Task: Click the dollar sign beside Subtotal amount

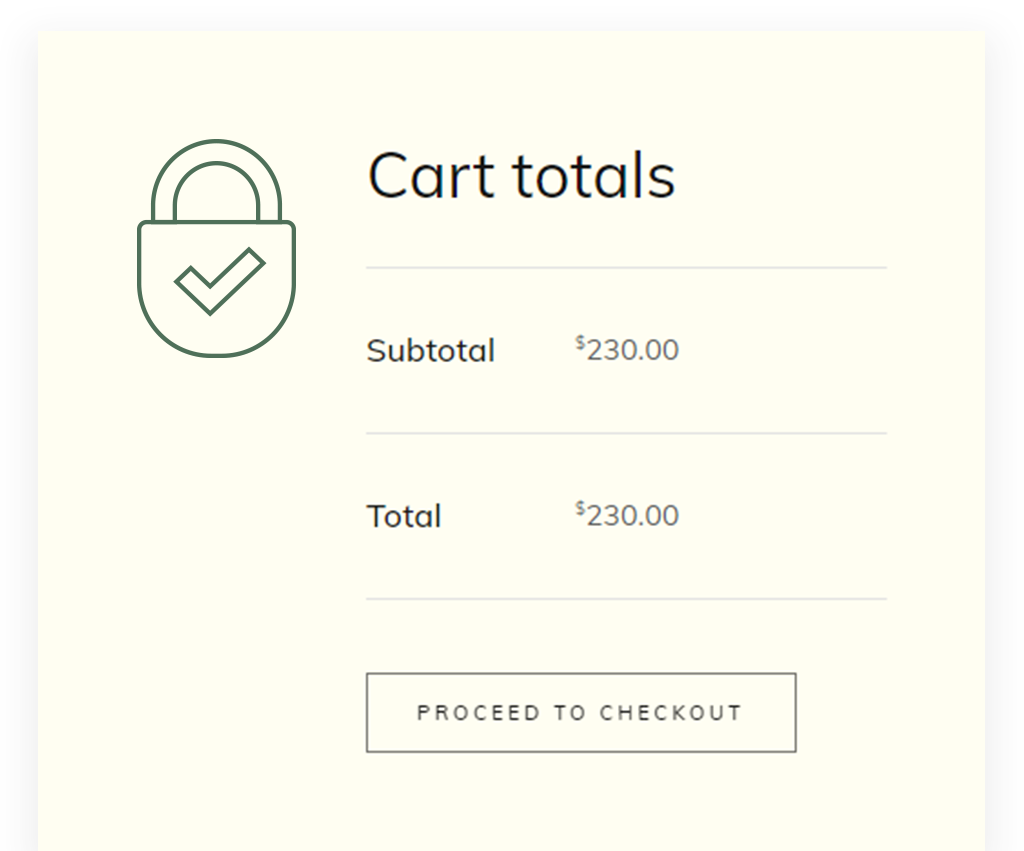Action: click(580, 342)
